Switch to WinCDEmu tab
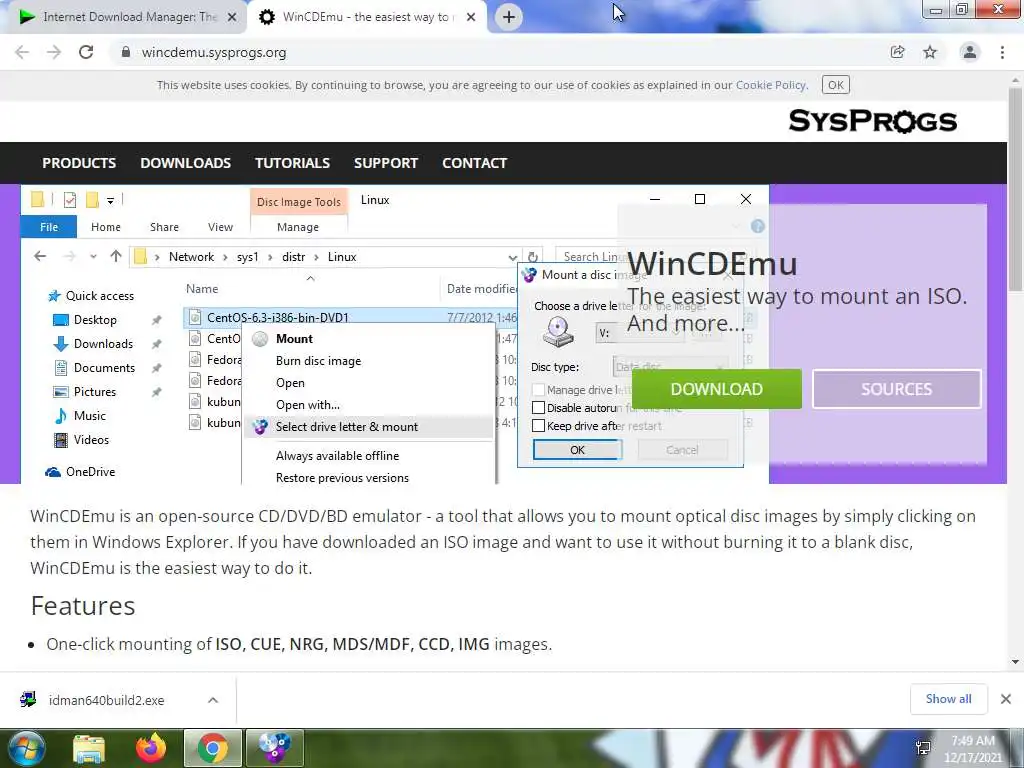This screenshot has height=768, width=1024. (366, 17)
